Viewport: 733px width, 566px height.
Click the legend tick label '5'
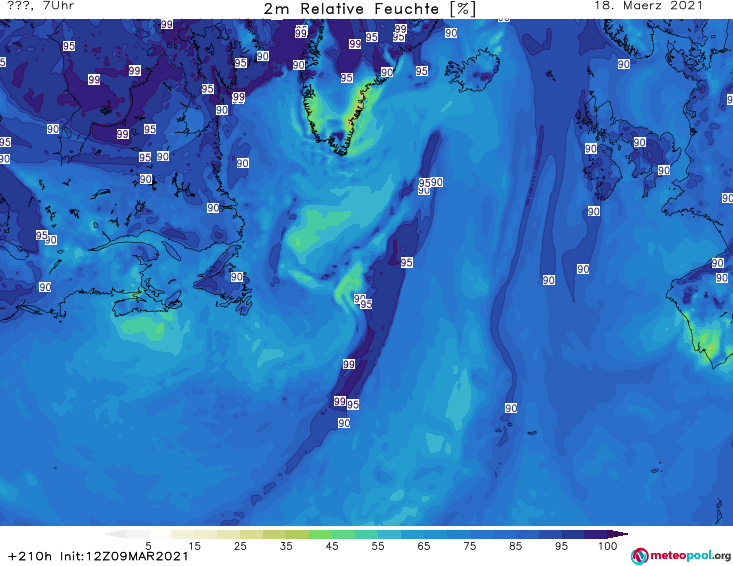click(148, 546)
